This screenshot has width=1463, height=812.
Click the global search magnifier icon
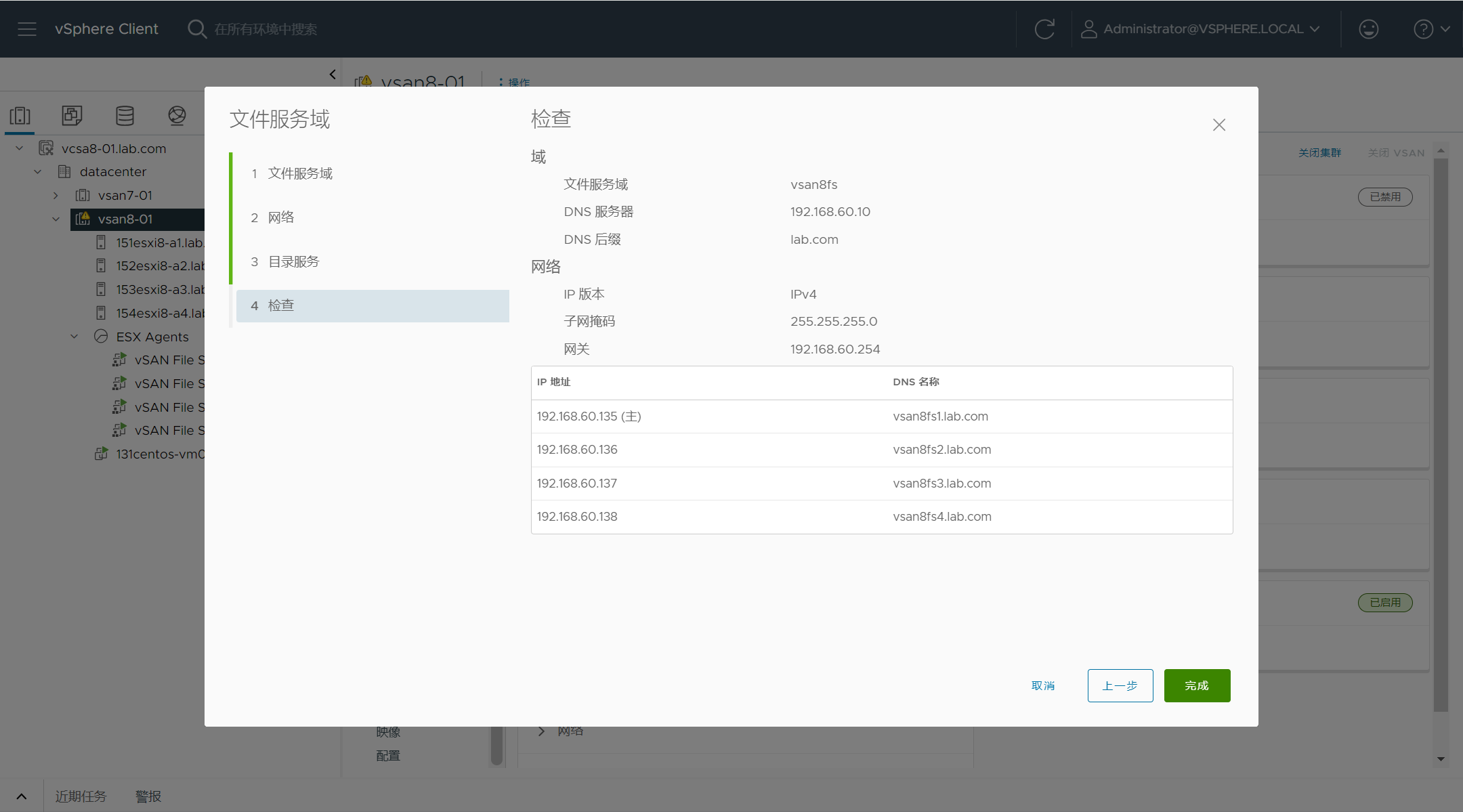pos(196,29)
